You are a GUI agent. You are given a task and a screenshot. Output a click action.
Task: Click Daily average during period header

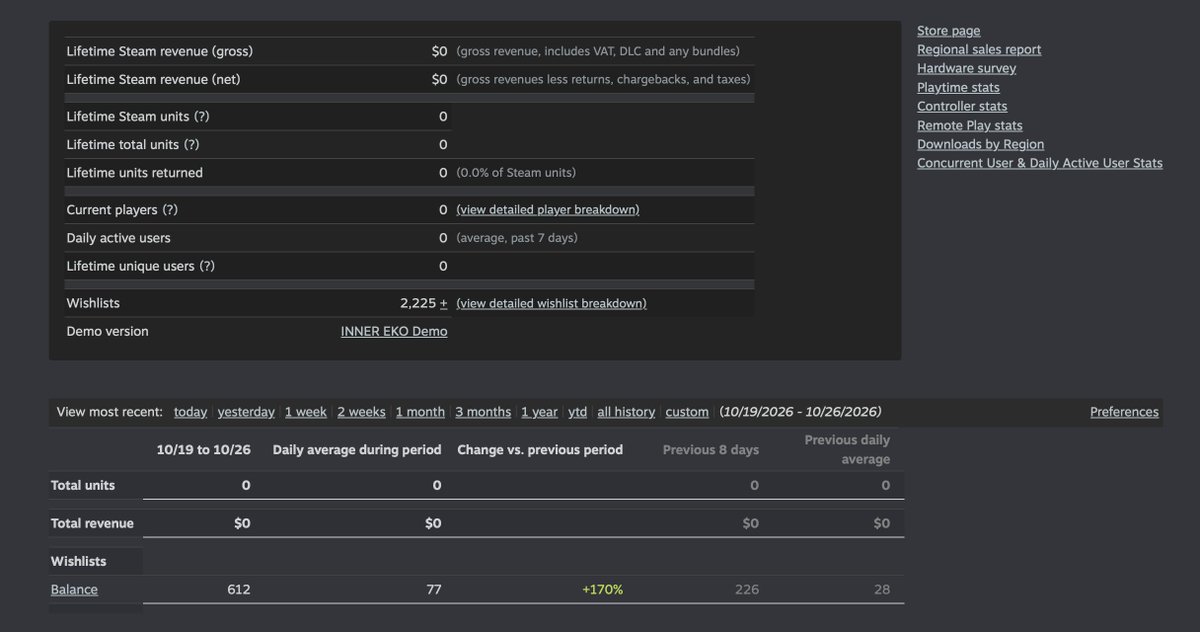[357, 450]
